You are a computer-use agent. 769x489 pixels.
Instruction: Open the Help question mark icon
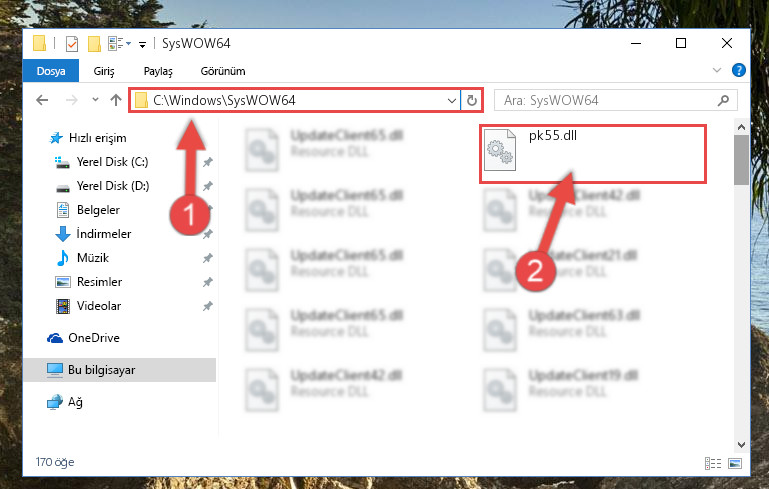point(739,70)
